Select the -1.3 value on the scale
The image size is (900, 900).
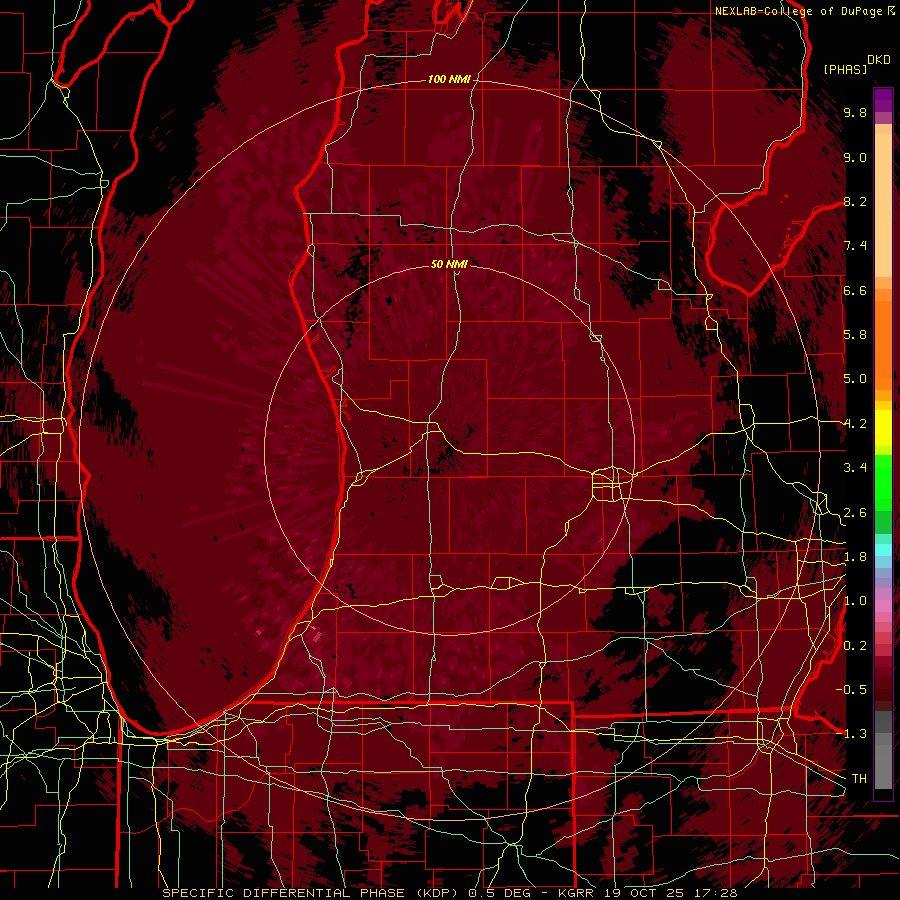(851, 734)
